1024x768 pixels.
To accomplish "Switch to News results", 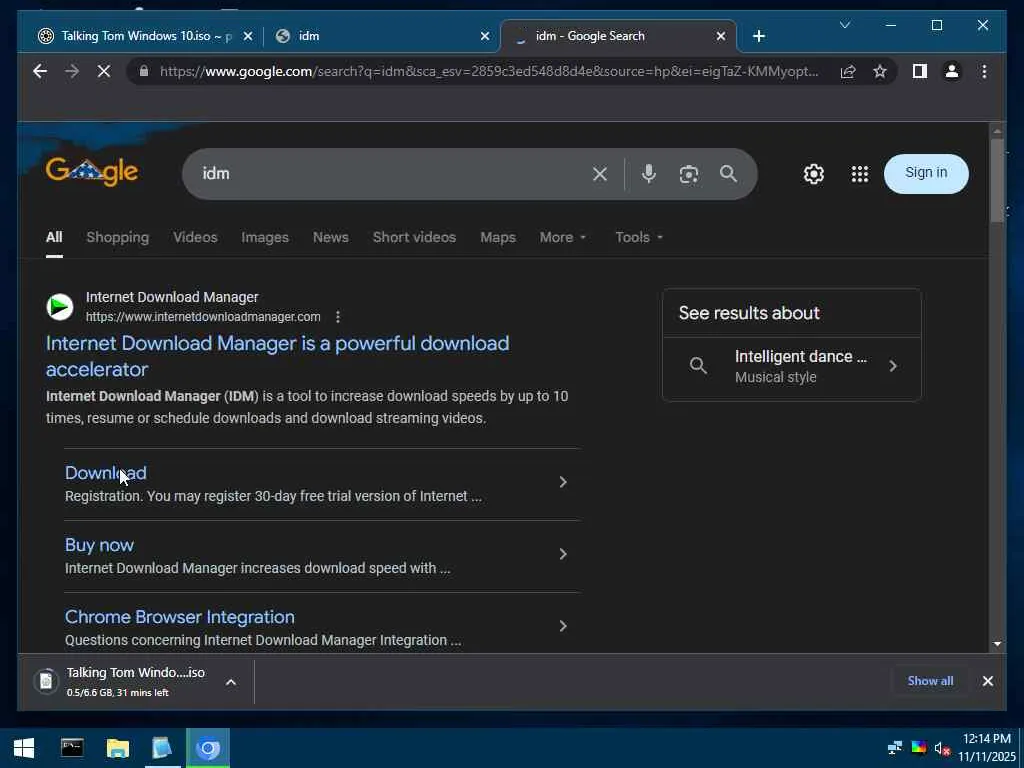I will click(x=330, y=237).
